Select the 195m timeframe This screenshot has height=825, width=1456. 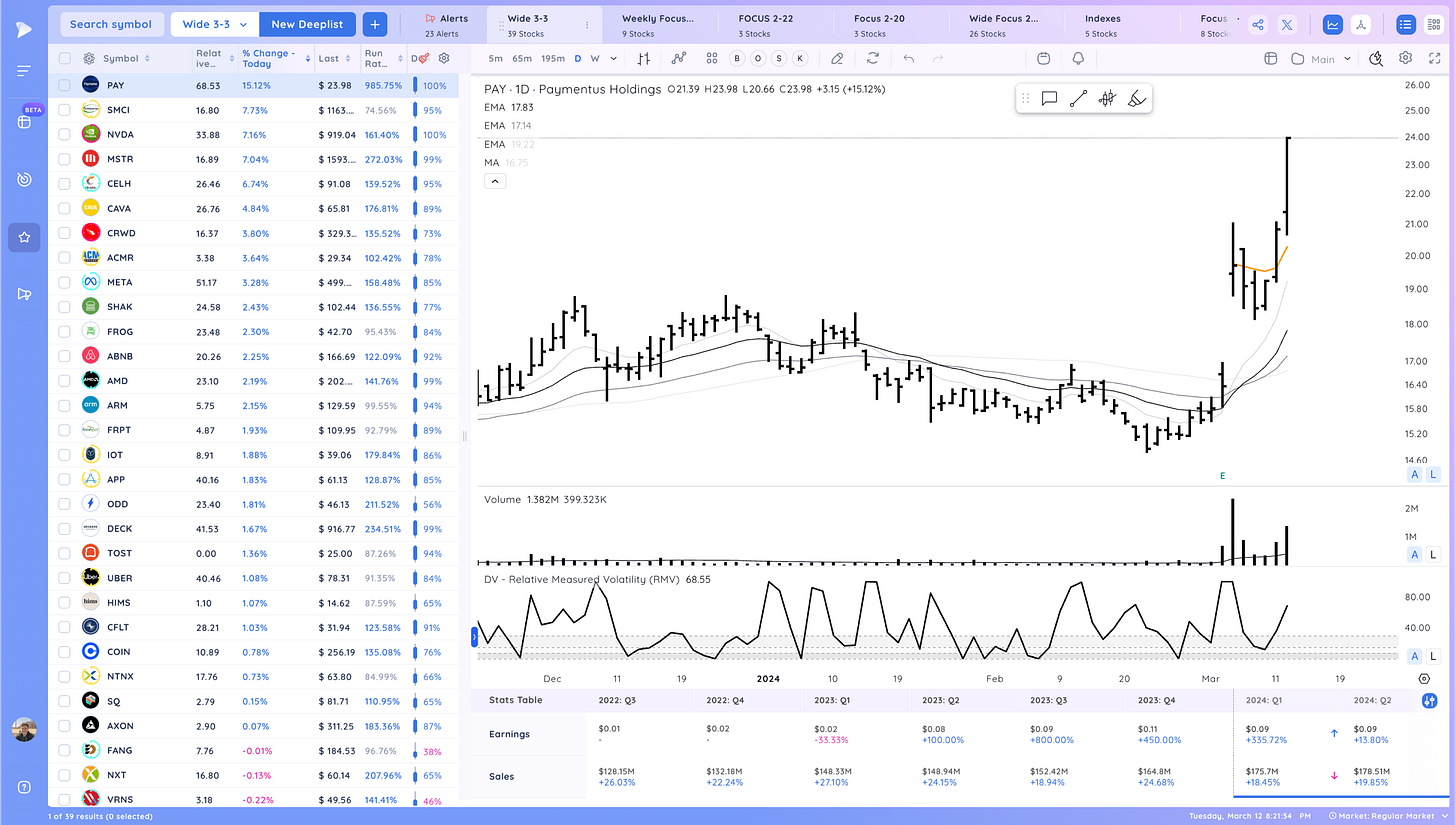552,59
